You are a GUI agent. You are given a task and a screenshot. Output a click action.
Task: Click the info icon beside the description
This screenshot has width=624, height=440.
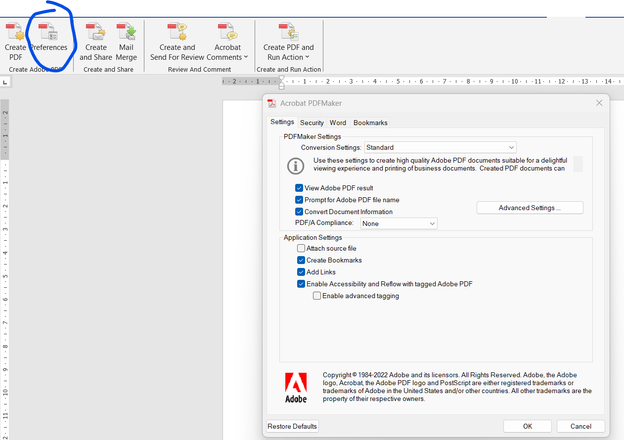pos(296,165)
